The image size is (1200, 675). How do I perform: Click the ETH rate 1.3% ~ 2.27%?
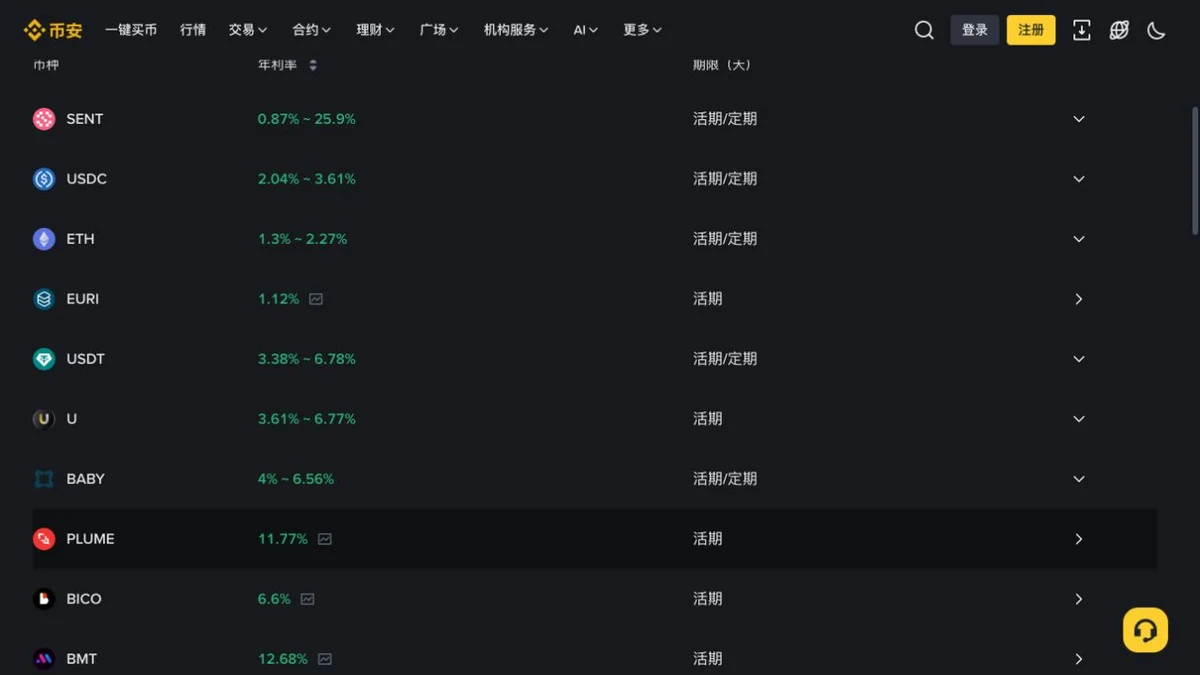tap(303, 239)
